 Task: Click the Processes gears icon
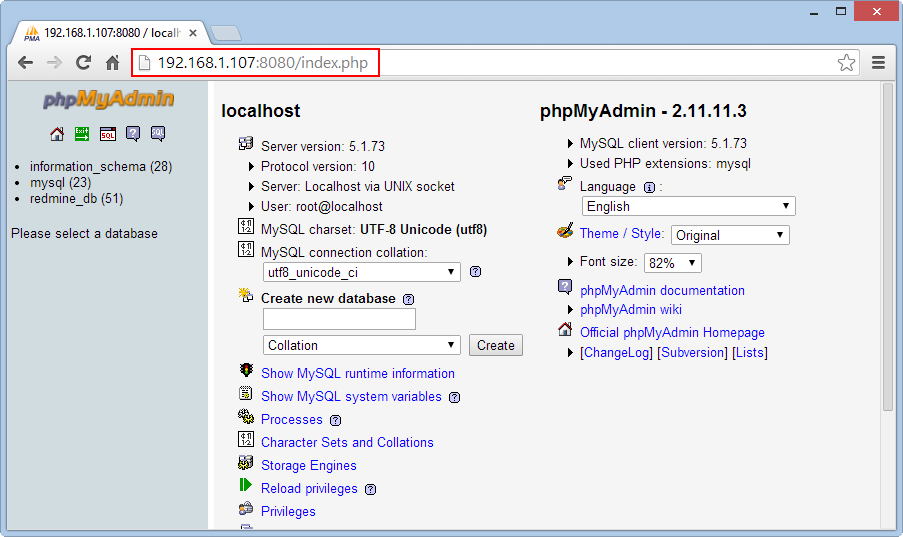click(x=246, y=416)
